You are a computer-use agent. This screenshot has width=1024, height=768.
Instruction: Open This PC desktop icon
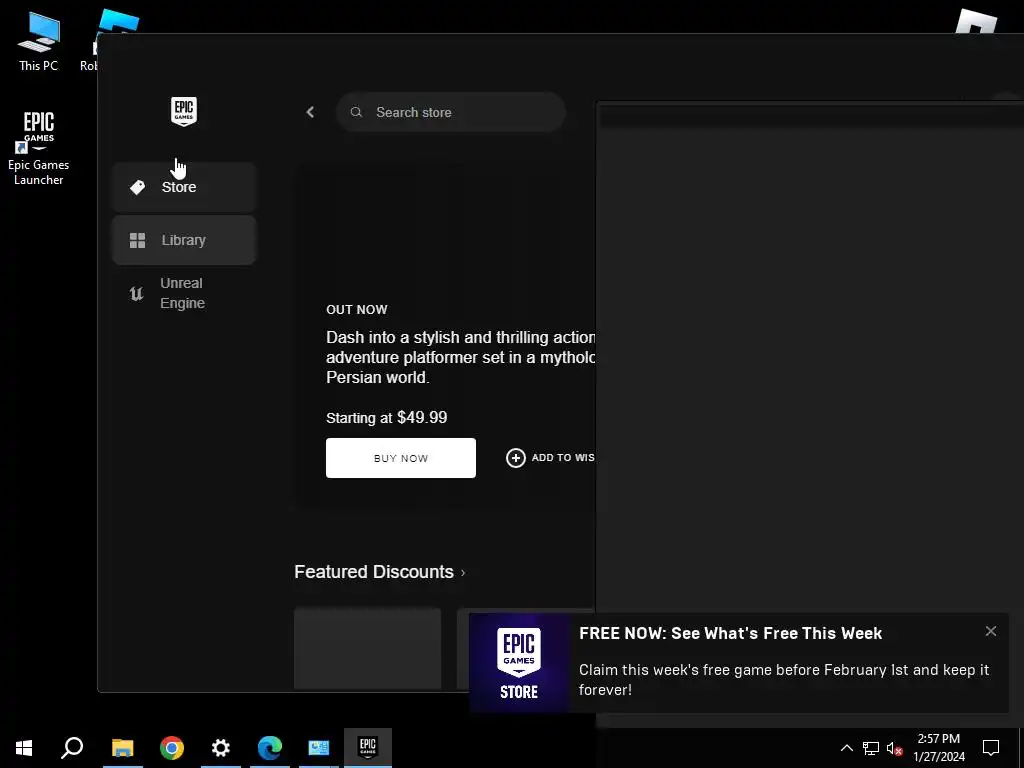39,41
